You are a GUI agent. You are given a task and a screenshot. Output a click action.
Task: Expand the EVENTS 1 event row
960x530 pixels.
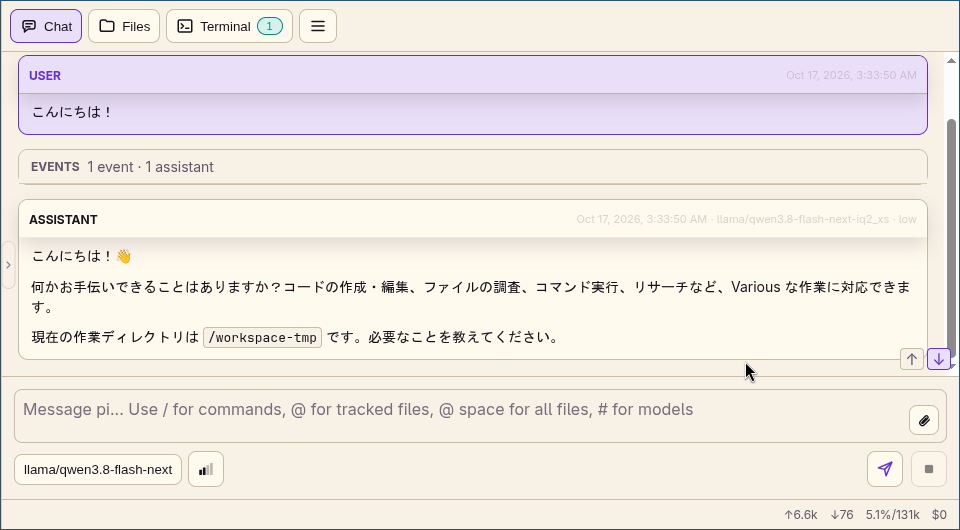(x=473, y=166)
